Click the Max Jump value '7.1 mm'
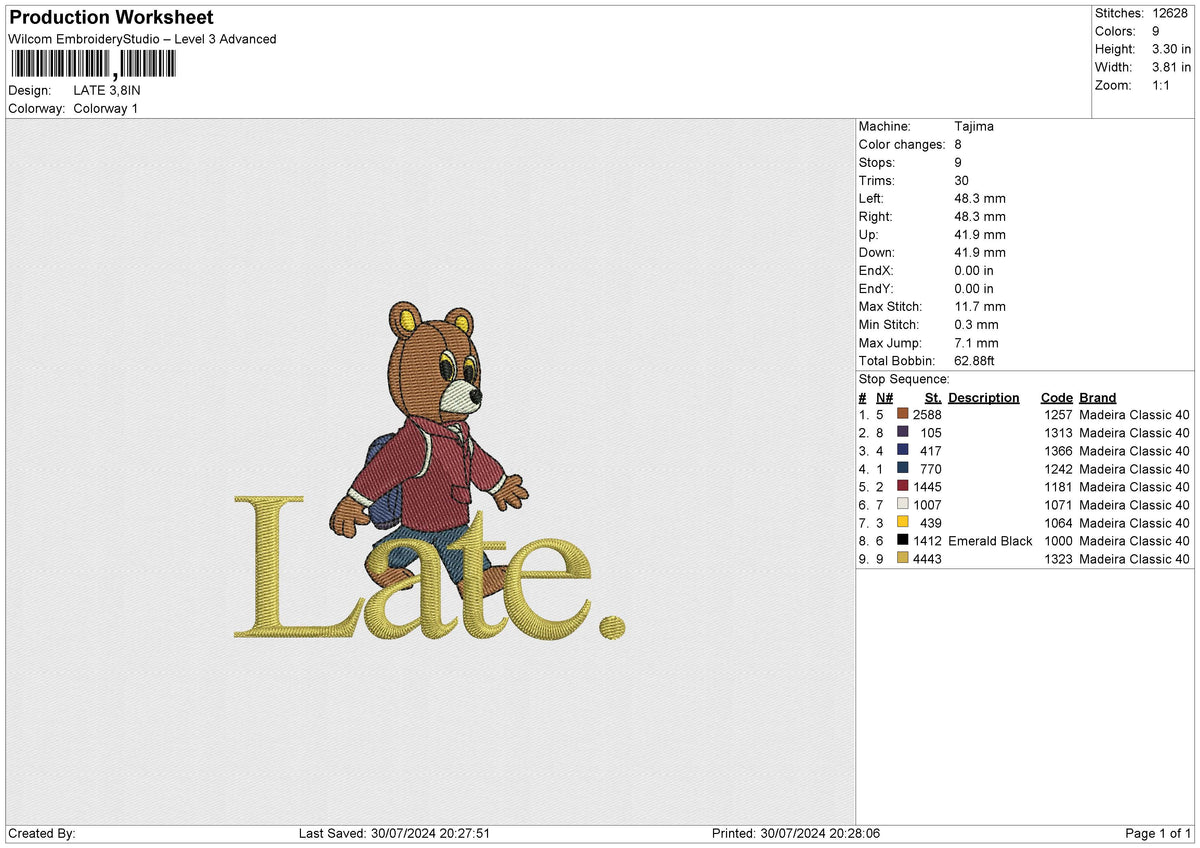The image size is (1200, 848). [x=977, y=343]
